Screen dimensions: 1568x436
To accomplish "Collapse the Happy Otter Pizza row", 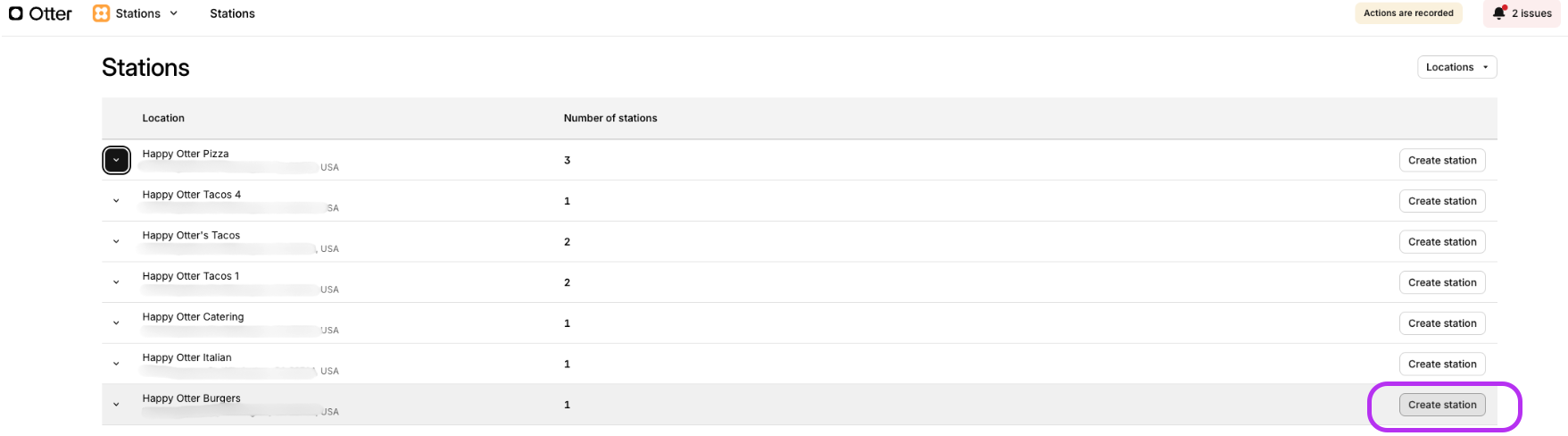I will [116, 160].
